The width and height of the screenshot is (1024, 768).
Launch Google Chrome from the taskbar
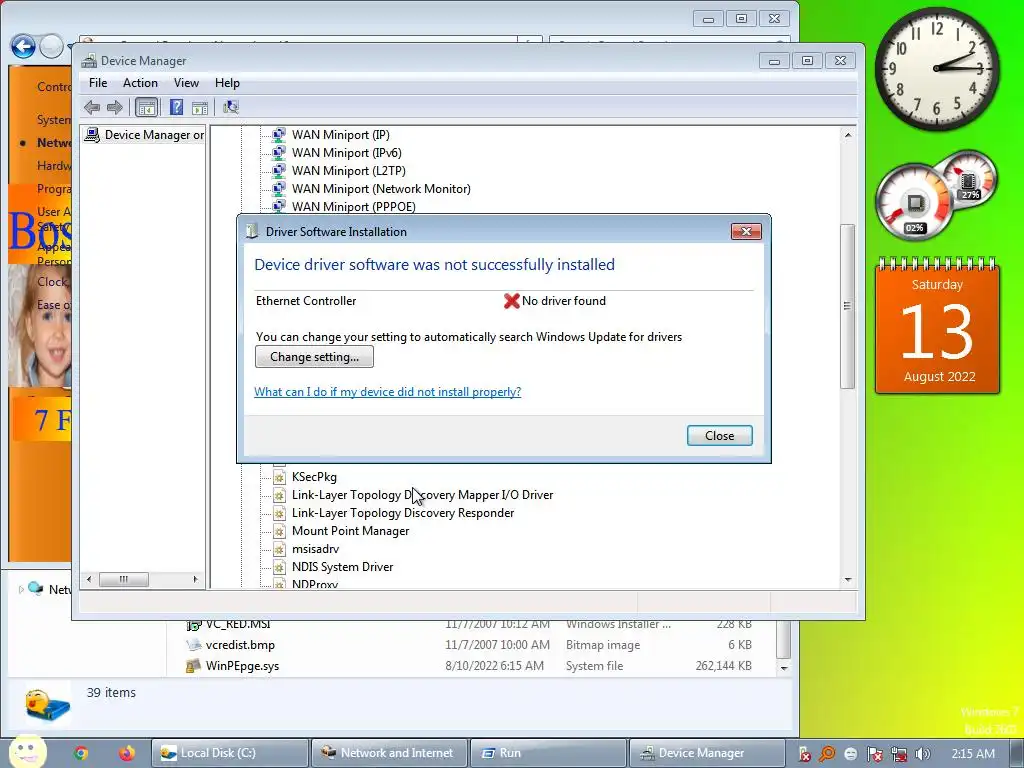[81, 753]
